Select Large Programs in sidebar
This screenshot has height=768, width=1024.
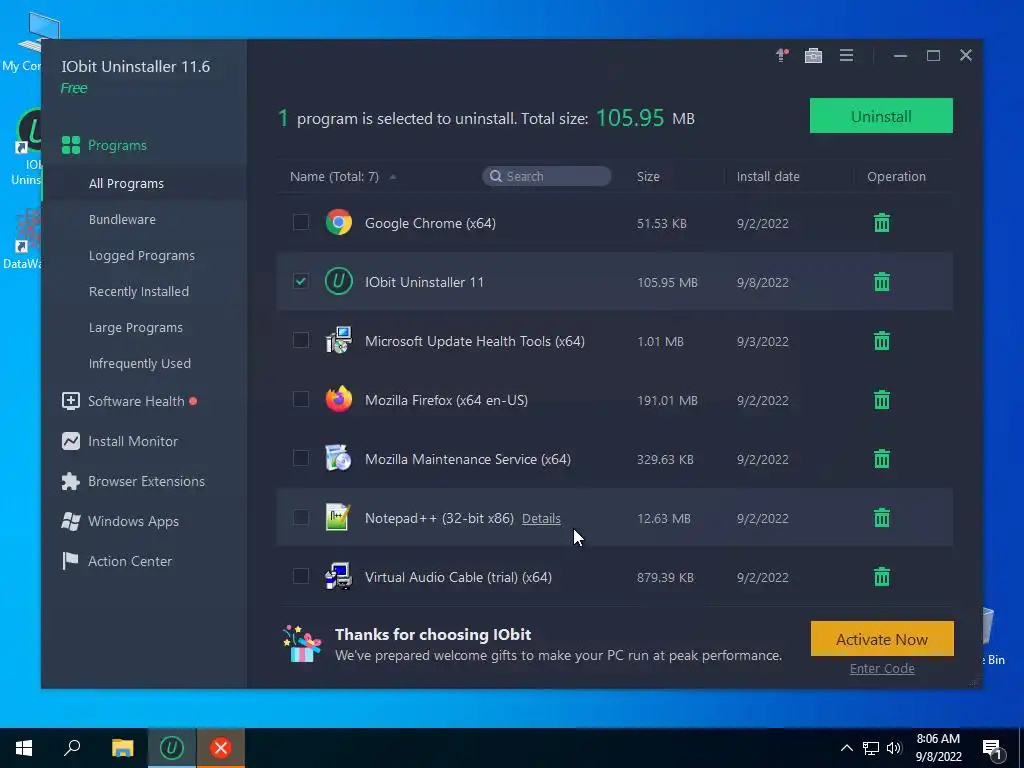point(136,327)
